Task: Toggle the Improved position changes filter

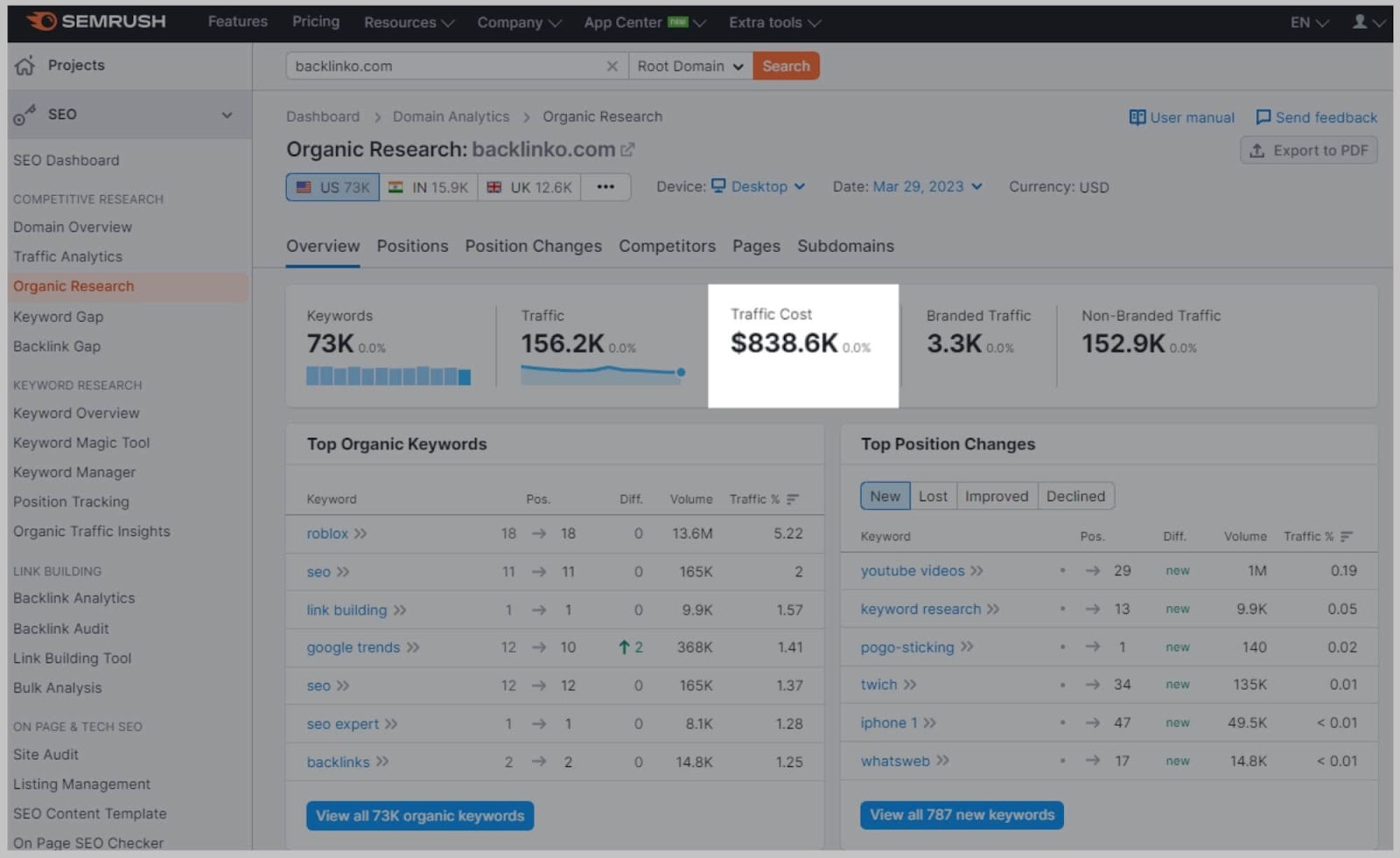Action: pyautogui.click(x=997, y=496)
